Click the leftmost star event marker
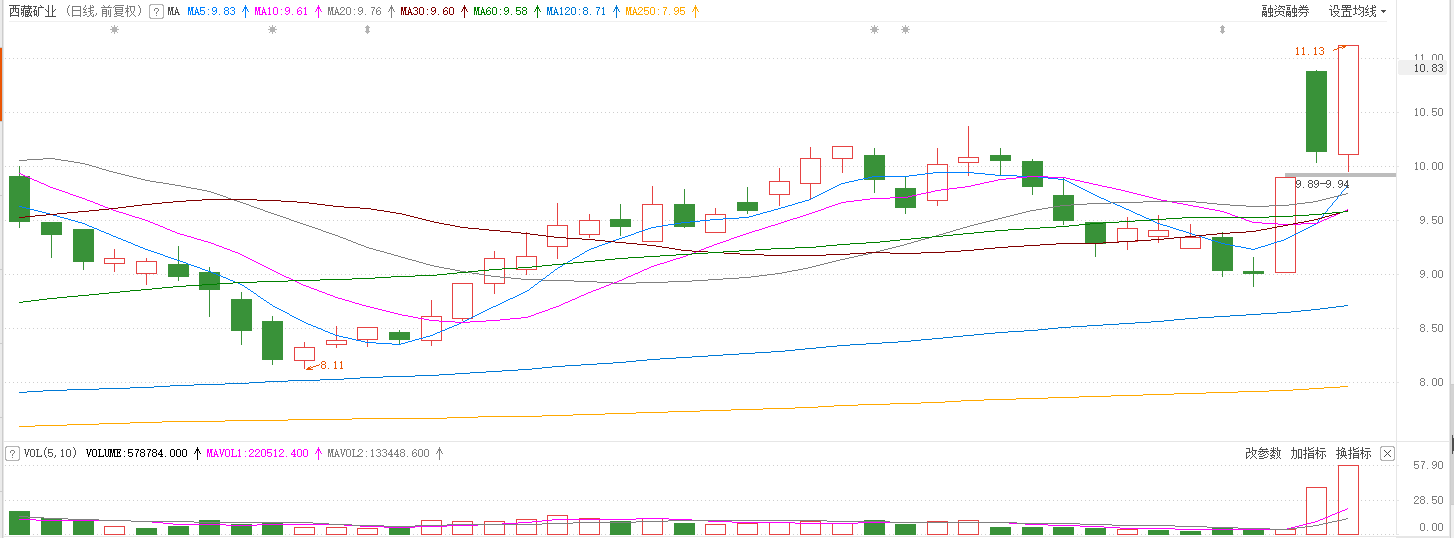The width and height of the screenshot is (1454, 538). pyautogui.click(x=114, y=30)
